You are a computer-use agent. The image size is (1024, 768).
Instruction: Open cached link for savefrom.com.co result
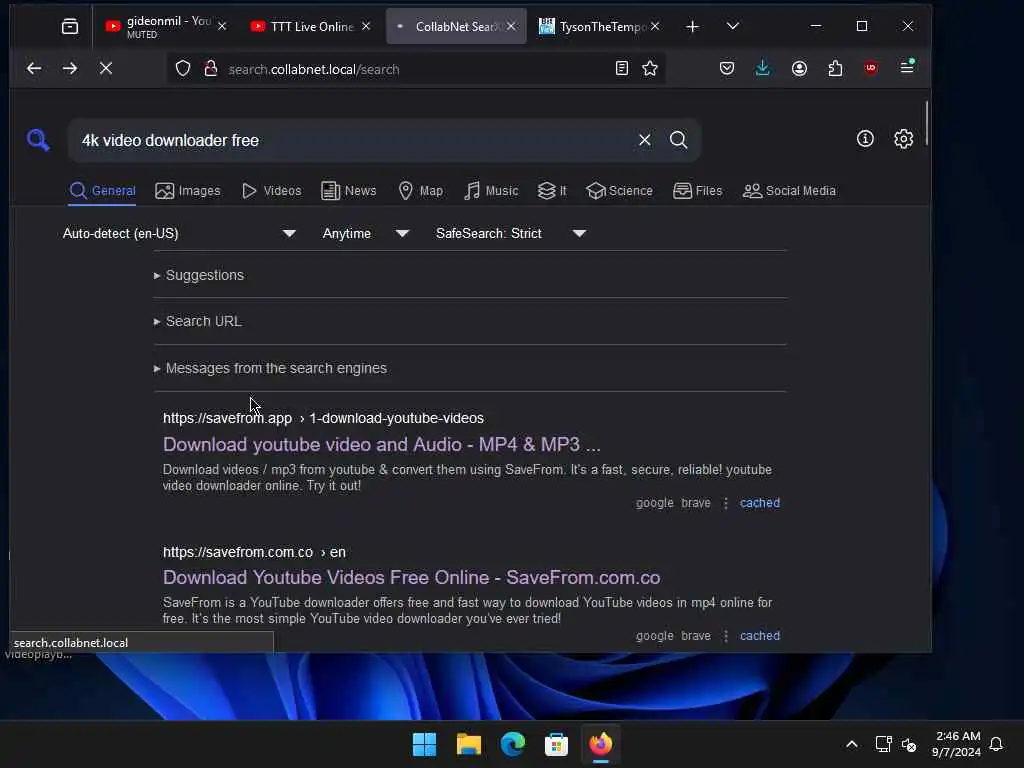click(x=760, y=635)
